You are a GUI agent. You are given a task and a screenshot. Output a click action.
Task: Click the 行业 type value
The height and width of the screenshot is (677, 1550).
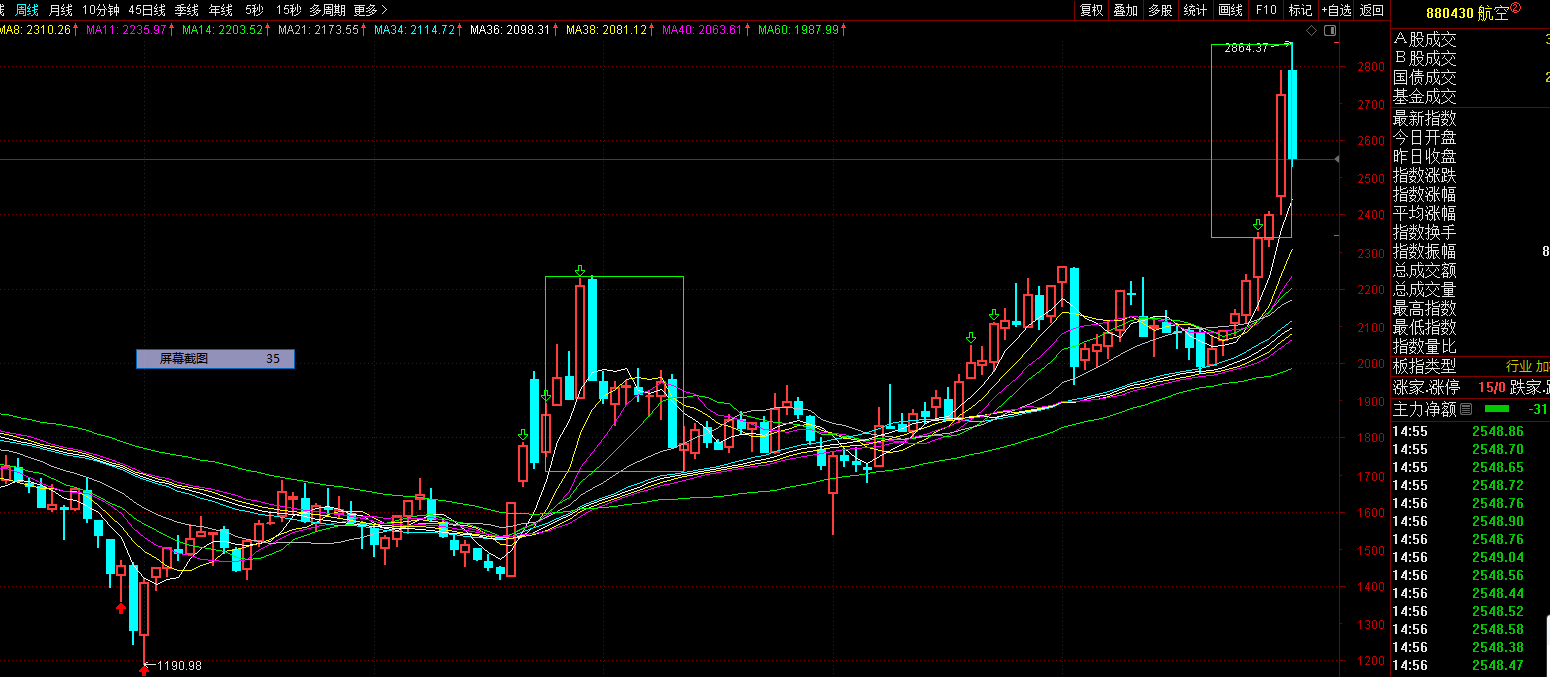[x=1520, y=367]
